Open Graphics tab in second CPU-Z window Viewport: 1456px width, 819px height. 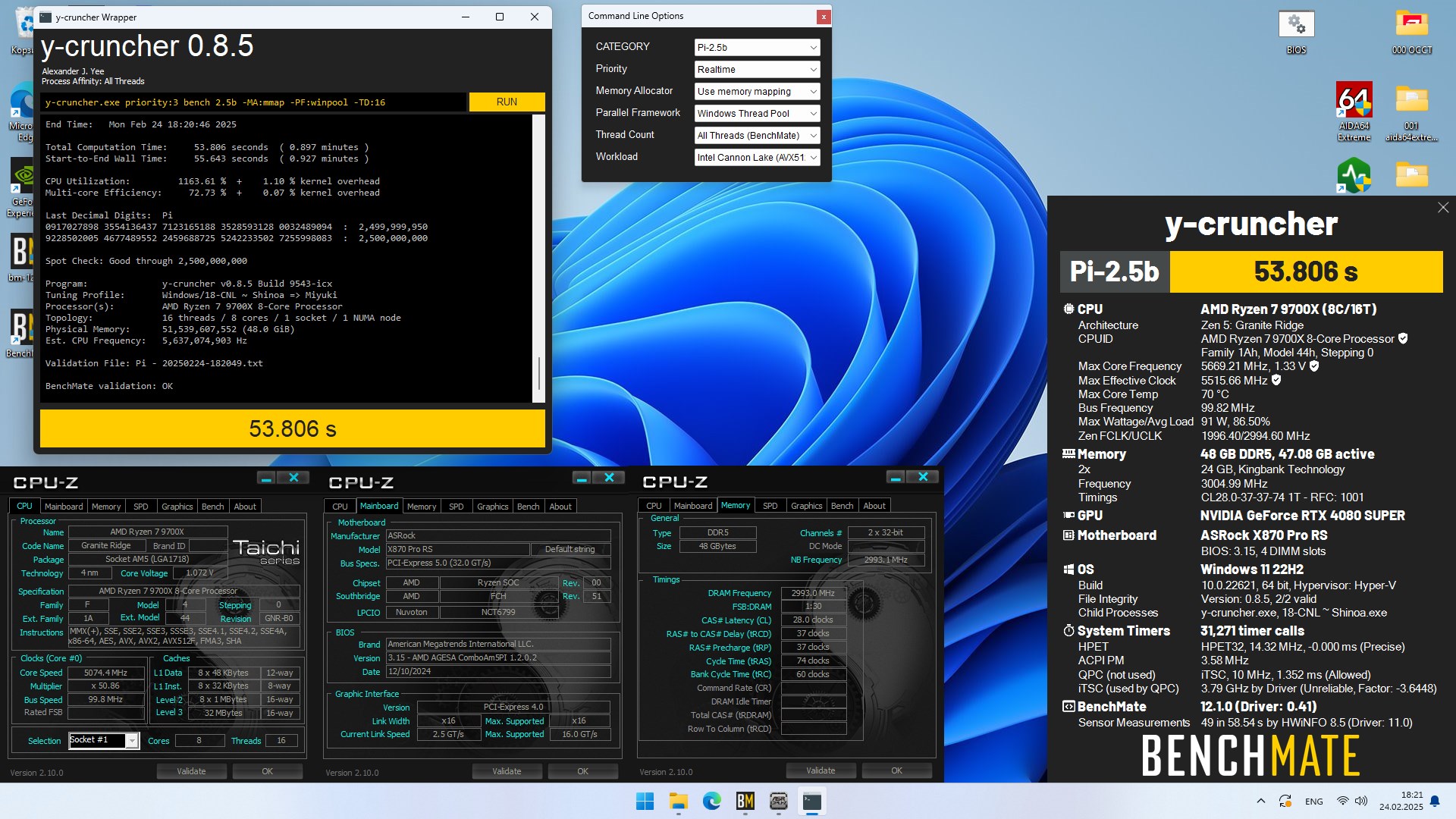(492, 507)
